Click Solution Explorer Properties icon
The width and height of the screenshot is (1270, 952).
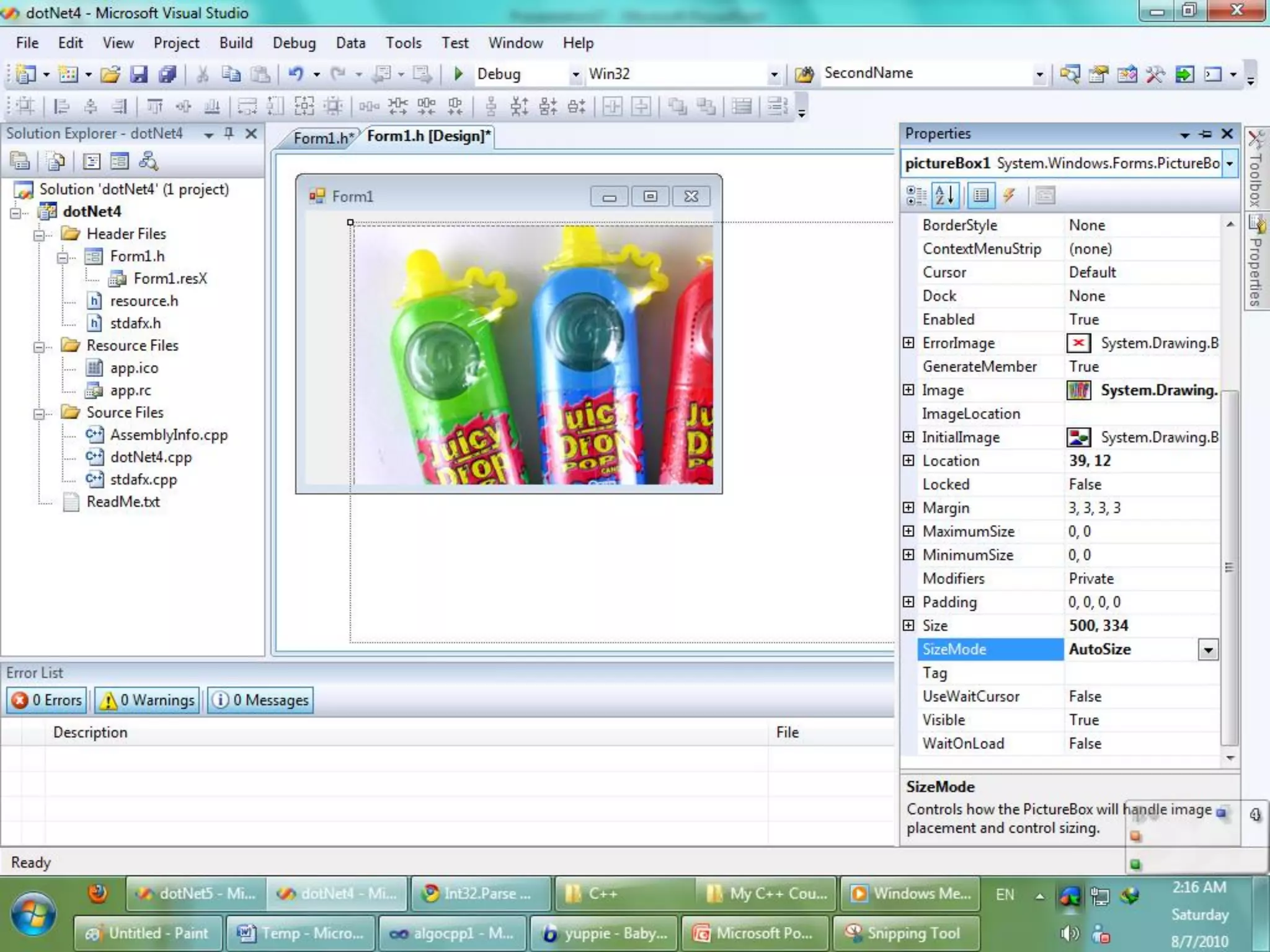tap(20, 161)
